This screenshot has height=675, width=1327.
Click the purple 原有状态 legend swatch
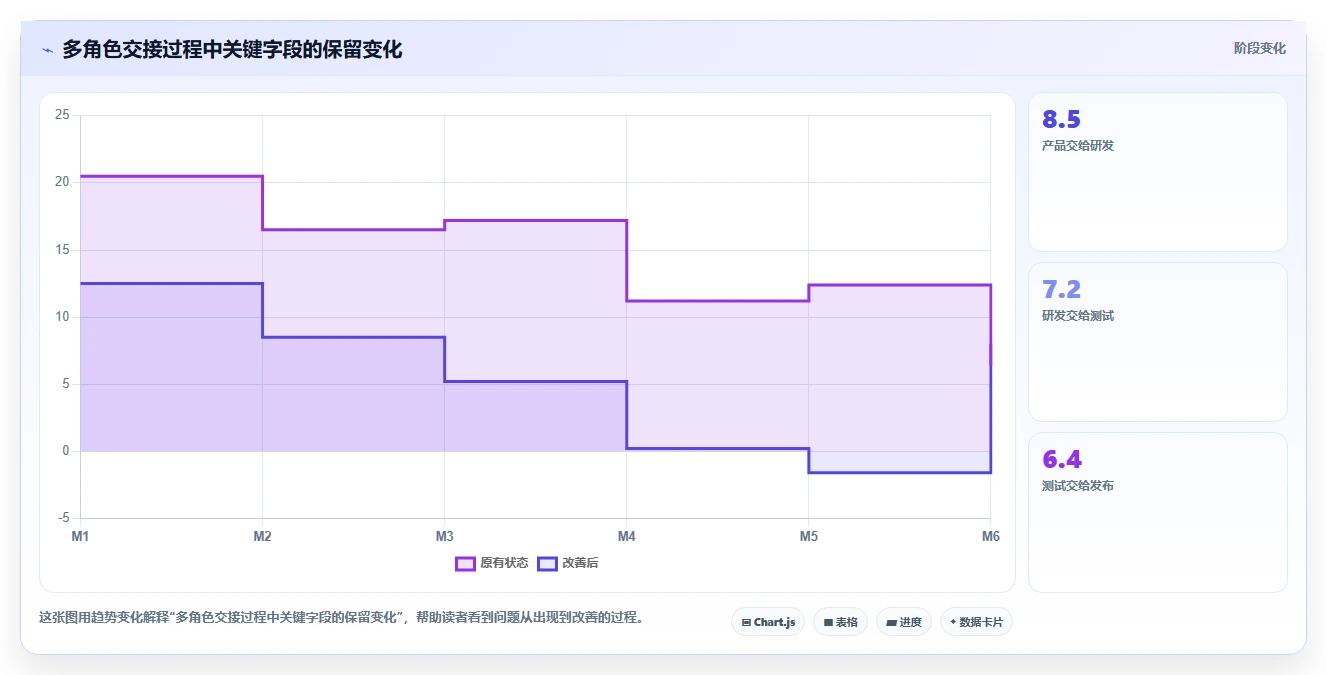click(x=465, y=563)
